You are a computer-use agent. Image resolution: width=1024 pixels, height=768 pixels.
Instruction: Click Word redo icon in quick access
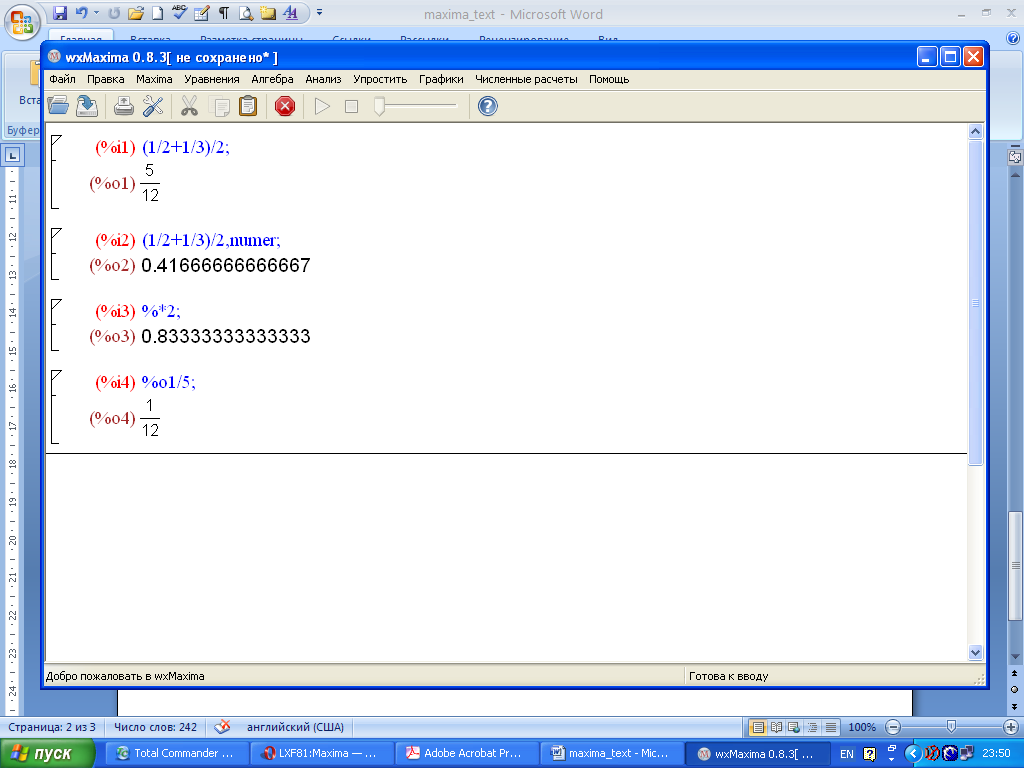click(114, 12)
